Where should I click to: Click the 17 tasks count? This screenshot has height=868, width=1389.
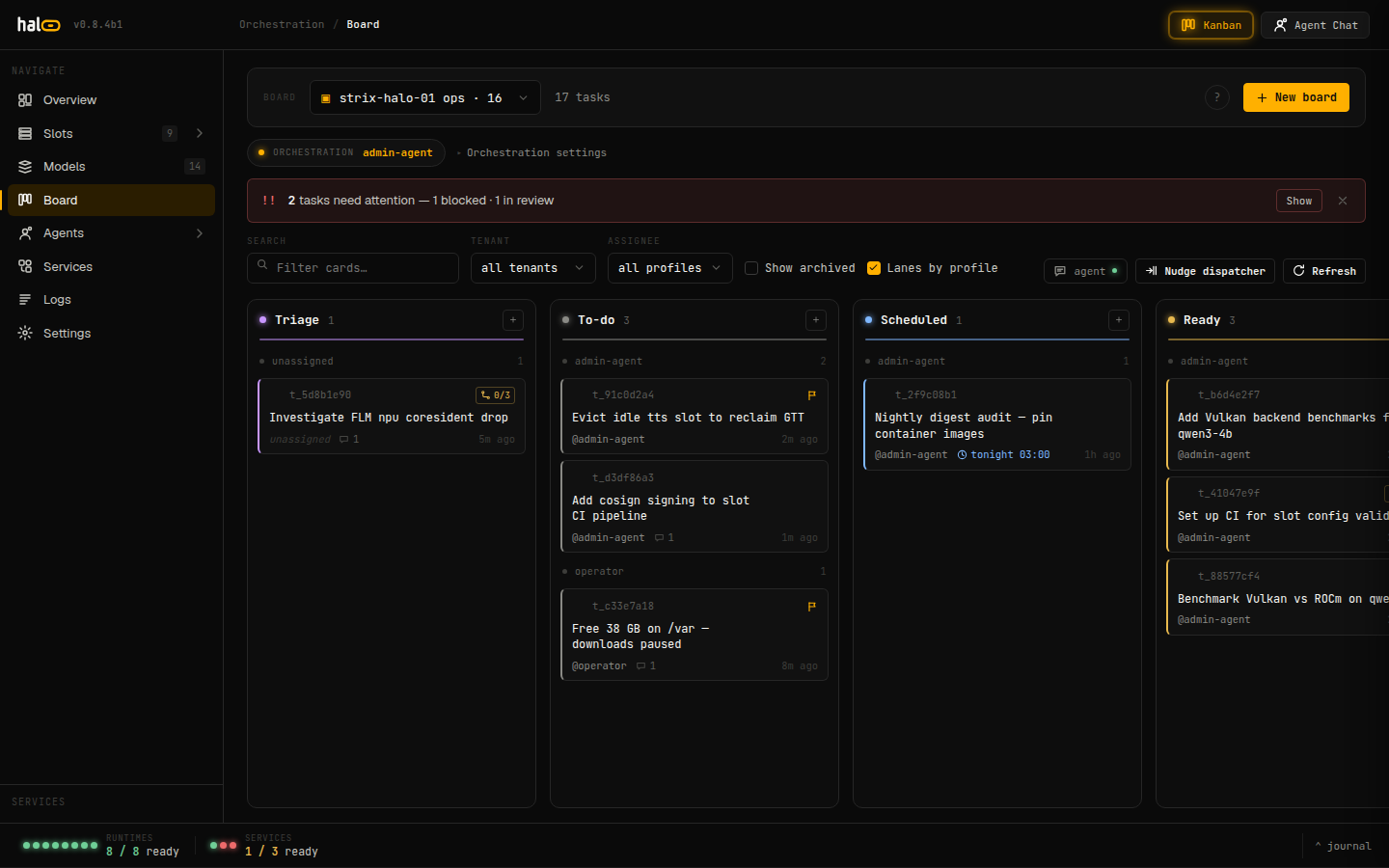pos(583,97)
